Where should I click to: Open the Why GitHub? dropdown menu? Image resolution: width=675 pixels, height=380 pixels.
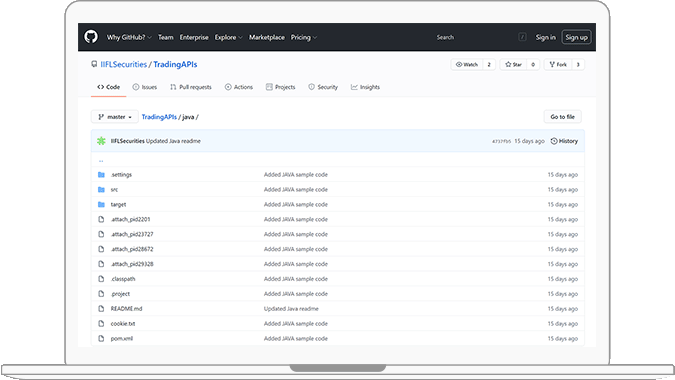pyautogui.click(x=129, y=37)
